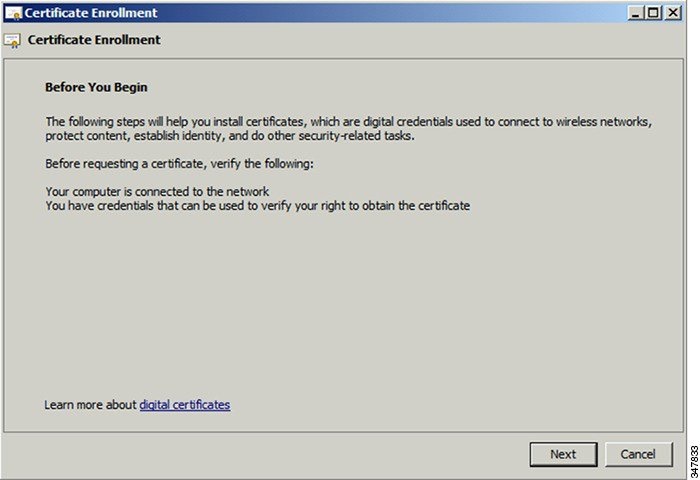Open the digital certificates link
Viewport: 700px width, 480px height.
185,405
